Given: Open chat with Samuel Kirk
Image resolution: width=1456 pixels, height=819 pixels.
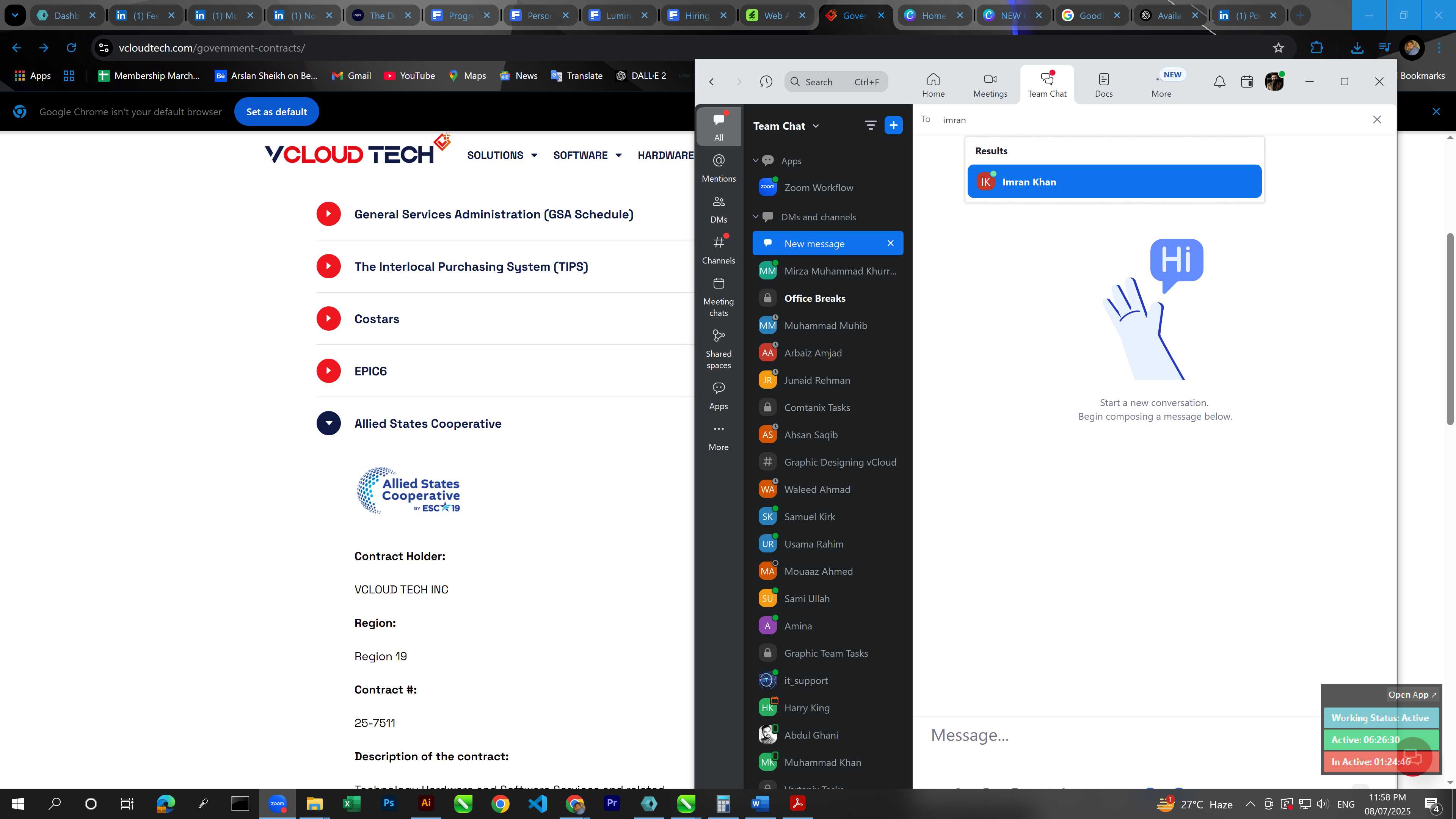Looking at the screenshot, I should point(827,516).
